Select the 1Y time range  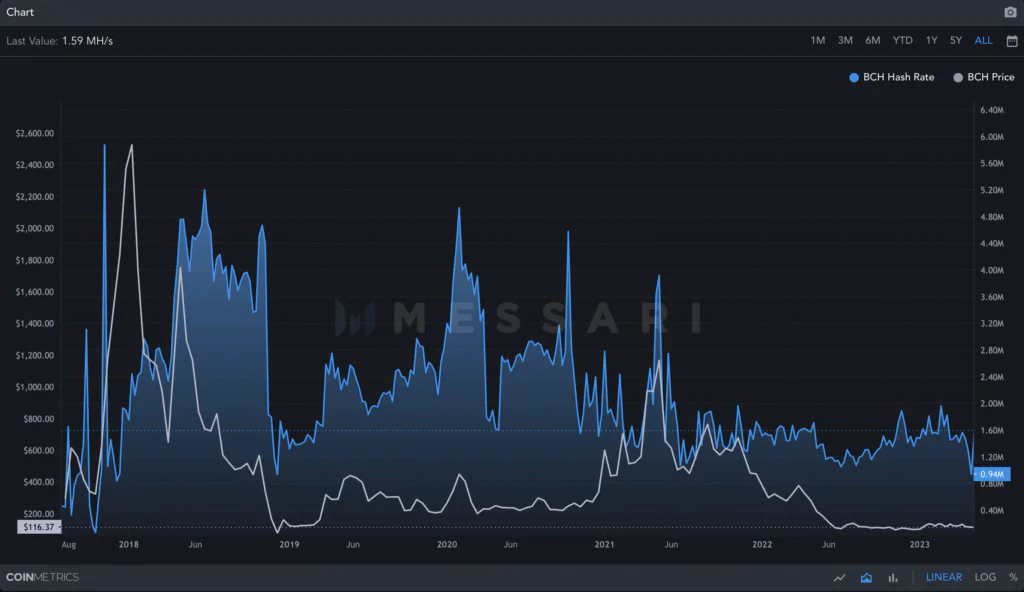point(931,41)
